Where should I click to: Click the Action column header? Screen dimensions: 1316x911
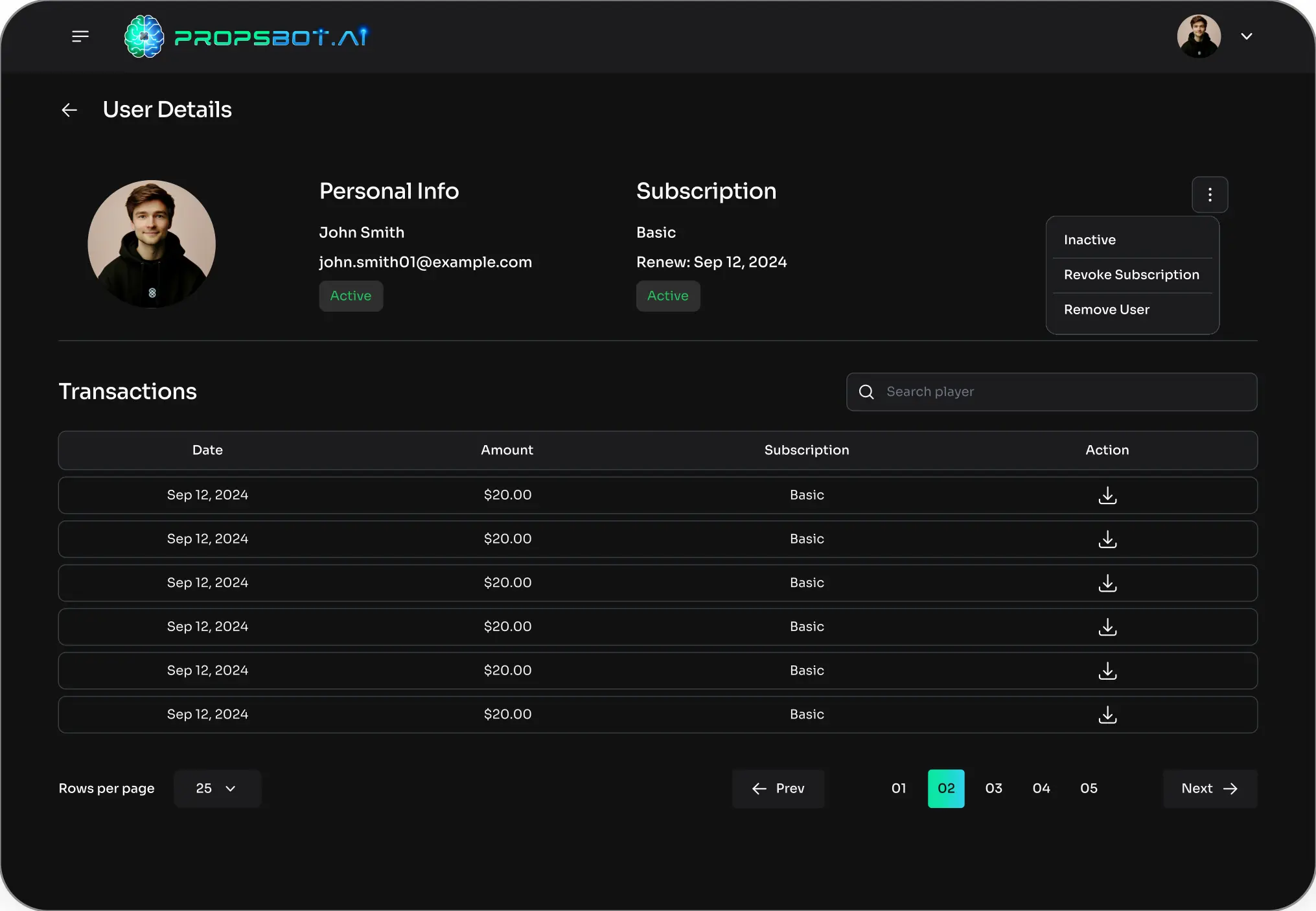(x=1107, y=450)
